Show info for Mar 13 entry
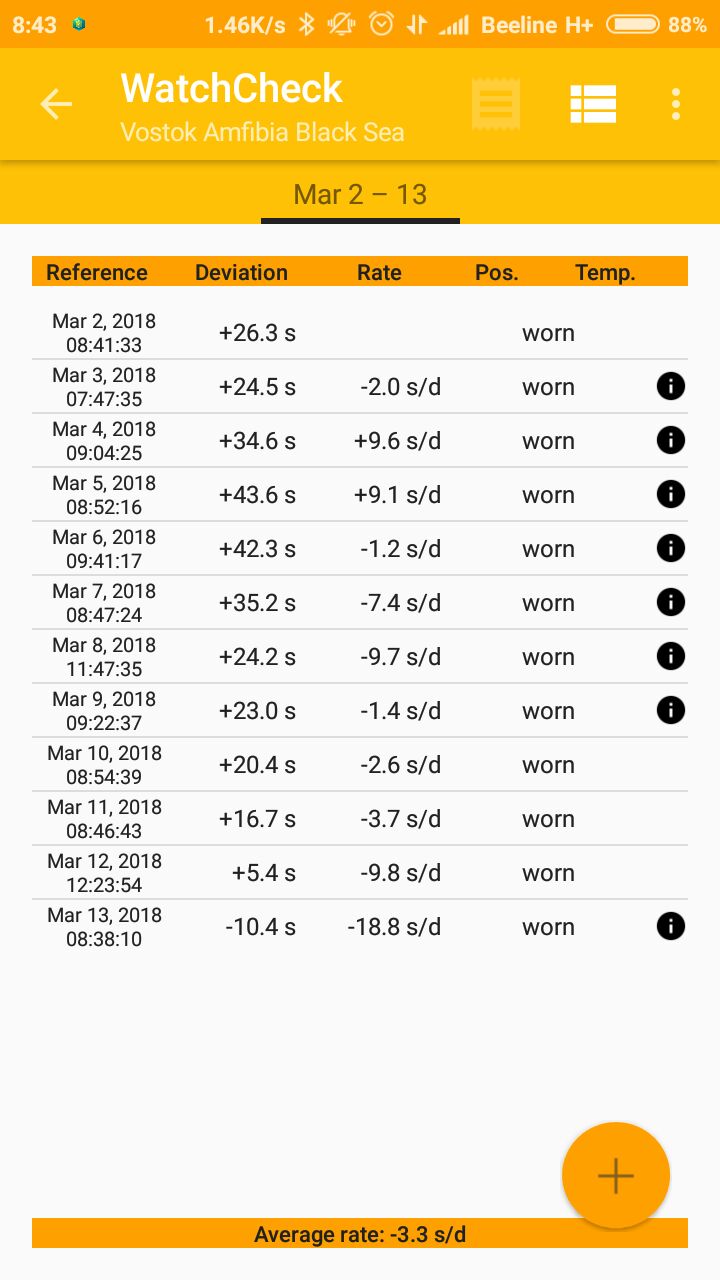 [x=671, y=927]
